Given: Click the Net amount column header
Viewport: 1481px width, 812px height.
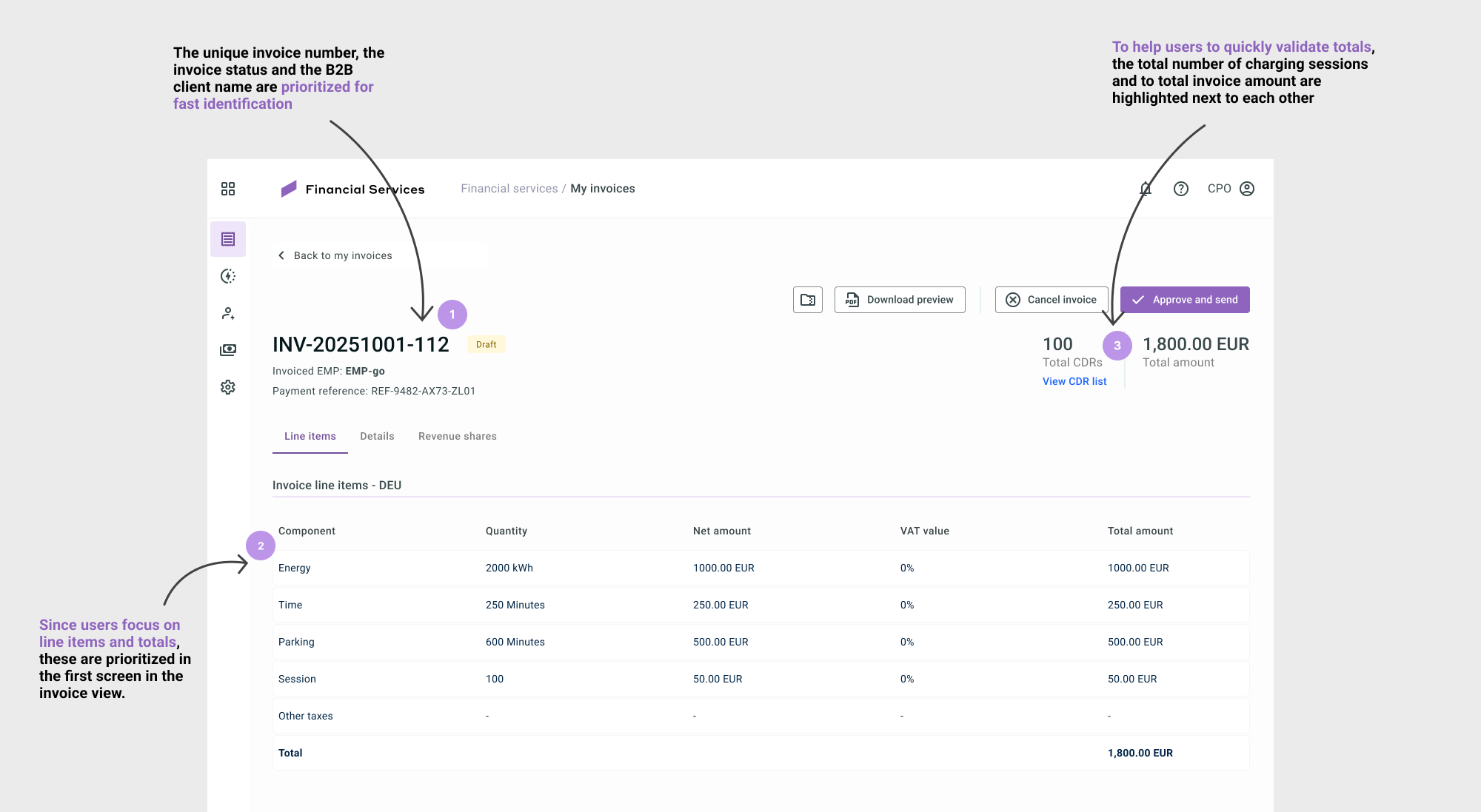Looking at the screenshot, I should click(x=722, y=531).
